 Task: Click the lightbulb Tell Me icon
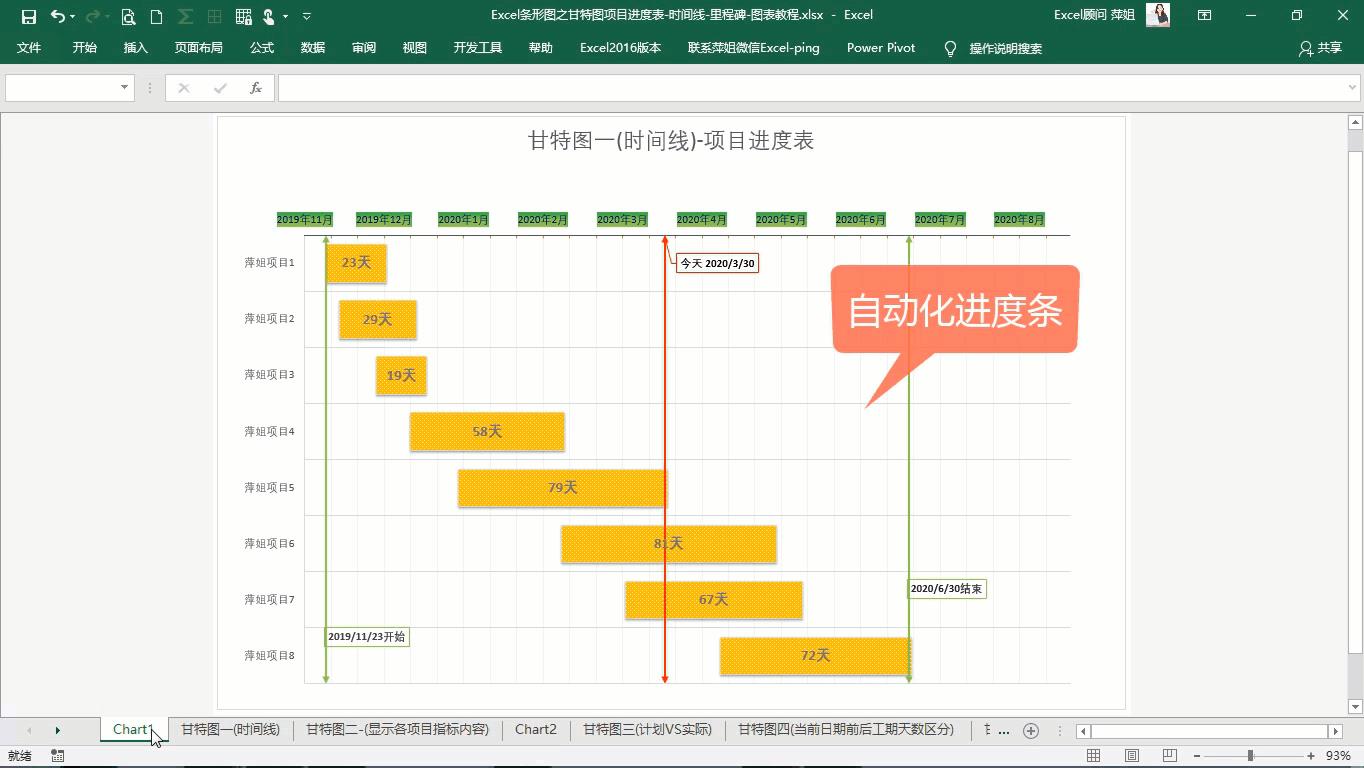pyautogui.click(x=950, y=48)
